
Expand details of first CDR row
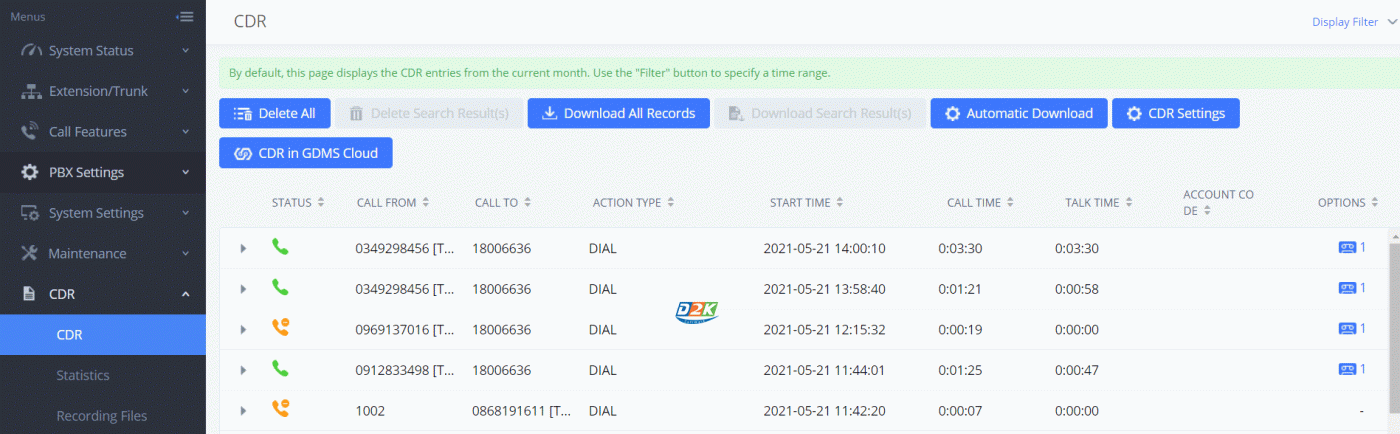click(243, 248)
